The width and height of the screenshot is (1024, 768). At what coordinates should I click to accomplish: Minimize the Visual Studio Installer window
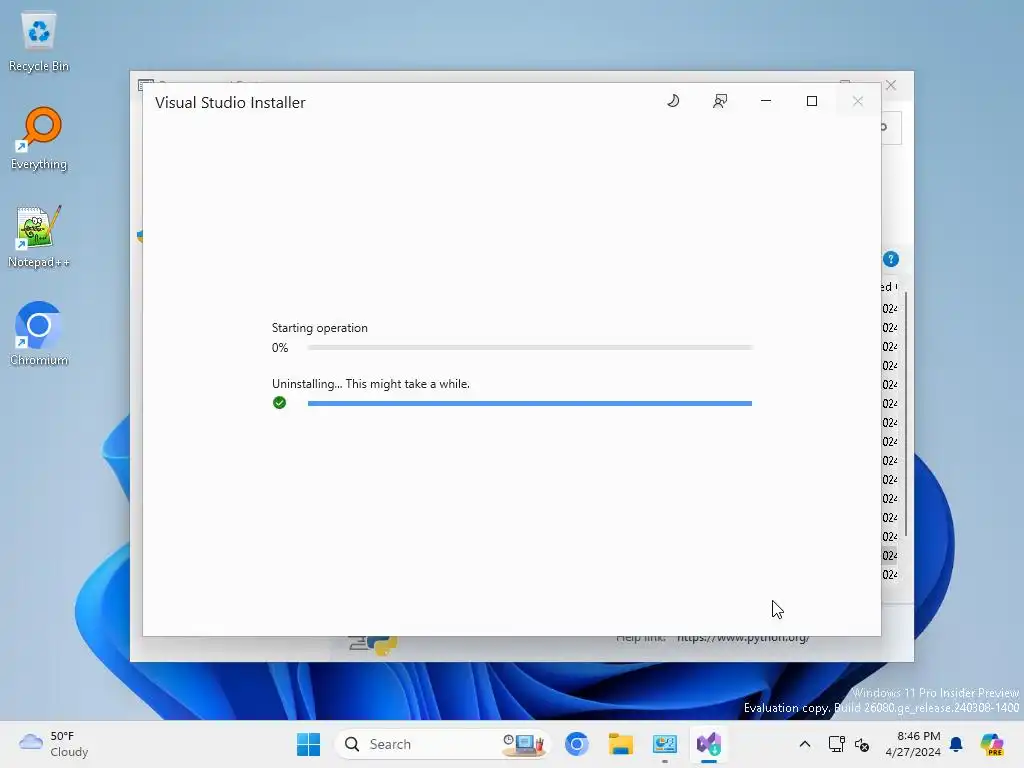[766, 101]
